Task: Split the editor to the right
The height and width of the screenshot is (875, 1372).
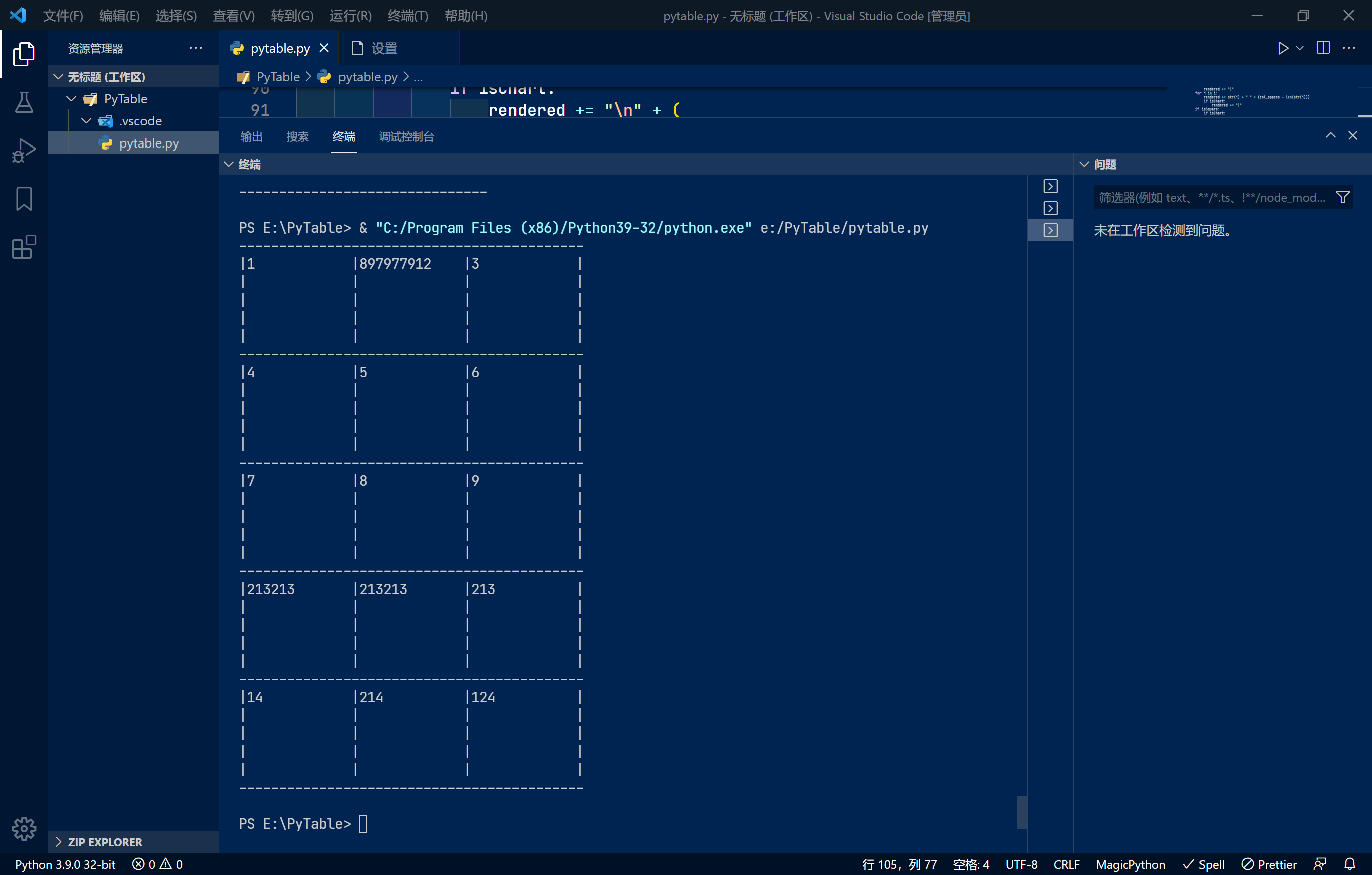Action: 1323,48
